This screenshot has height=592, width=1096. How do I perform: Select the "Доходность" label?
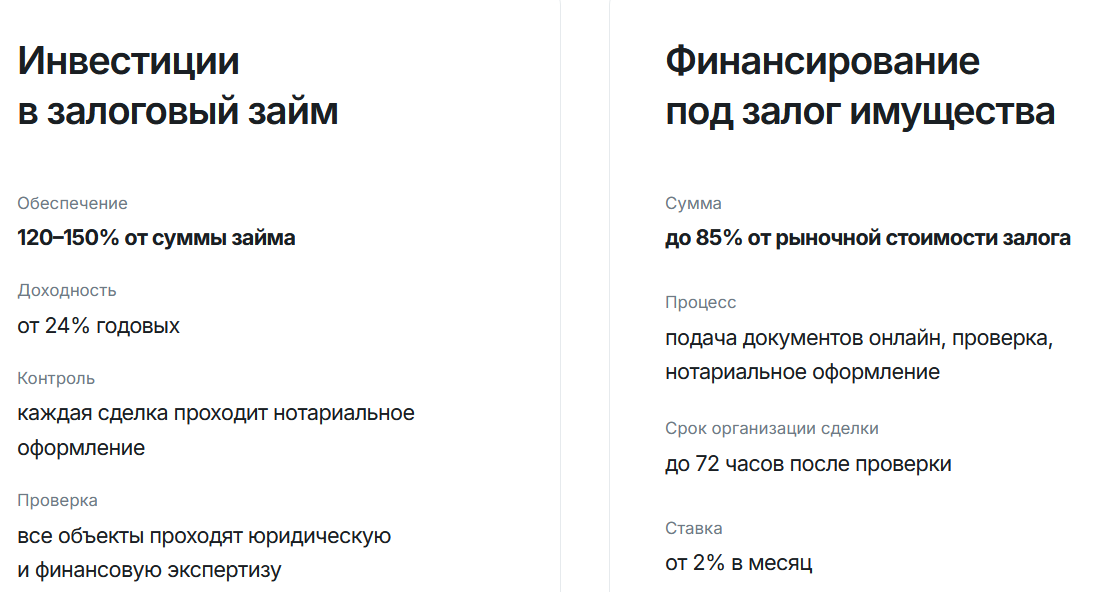click(x=67, y=290)
